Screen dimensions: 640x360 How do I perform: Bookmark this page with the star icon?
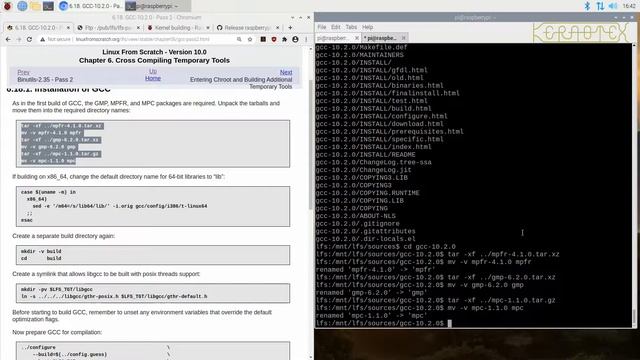(250, 39)
